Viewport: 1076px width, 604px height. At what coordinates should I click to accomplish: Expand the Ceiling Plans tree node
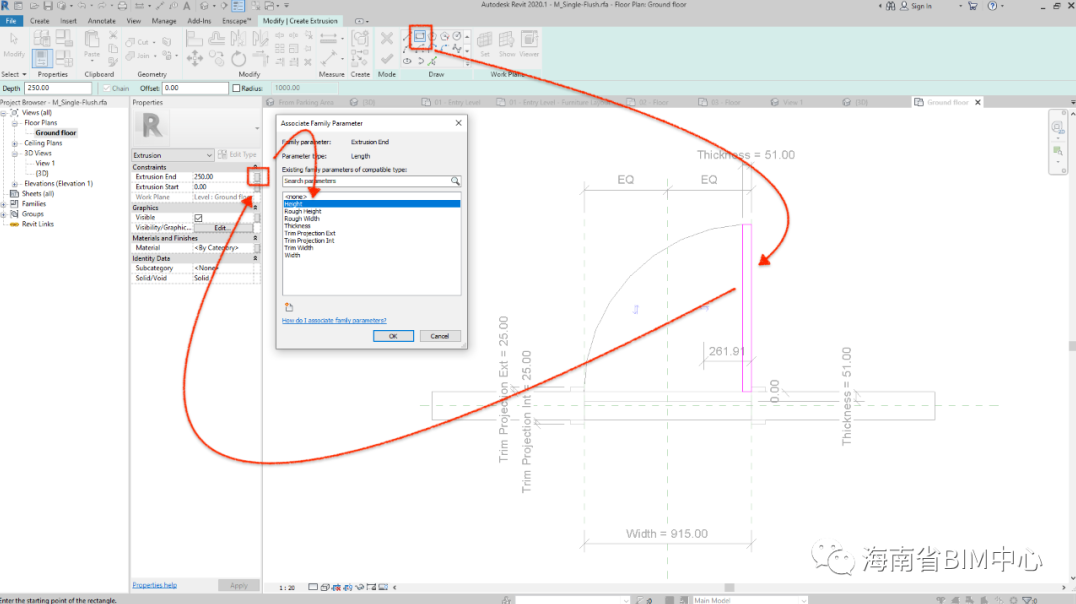15,143
